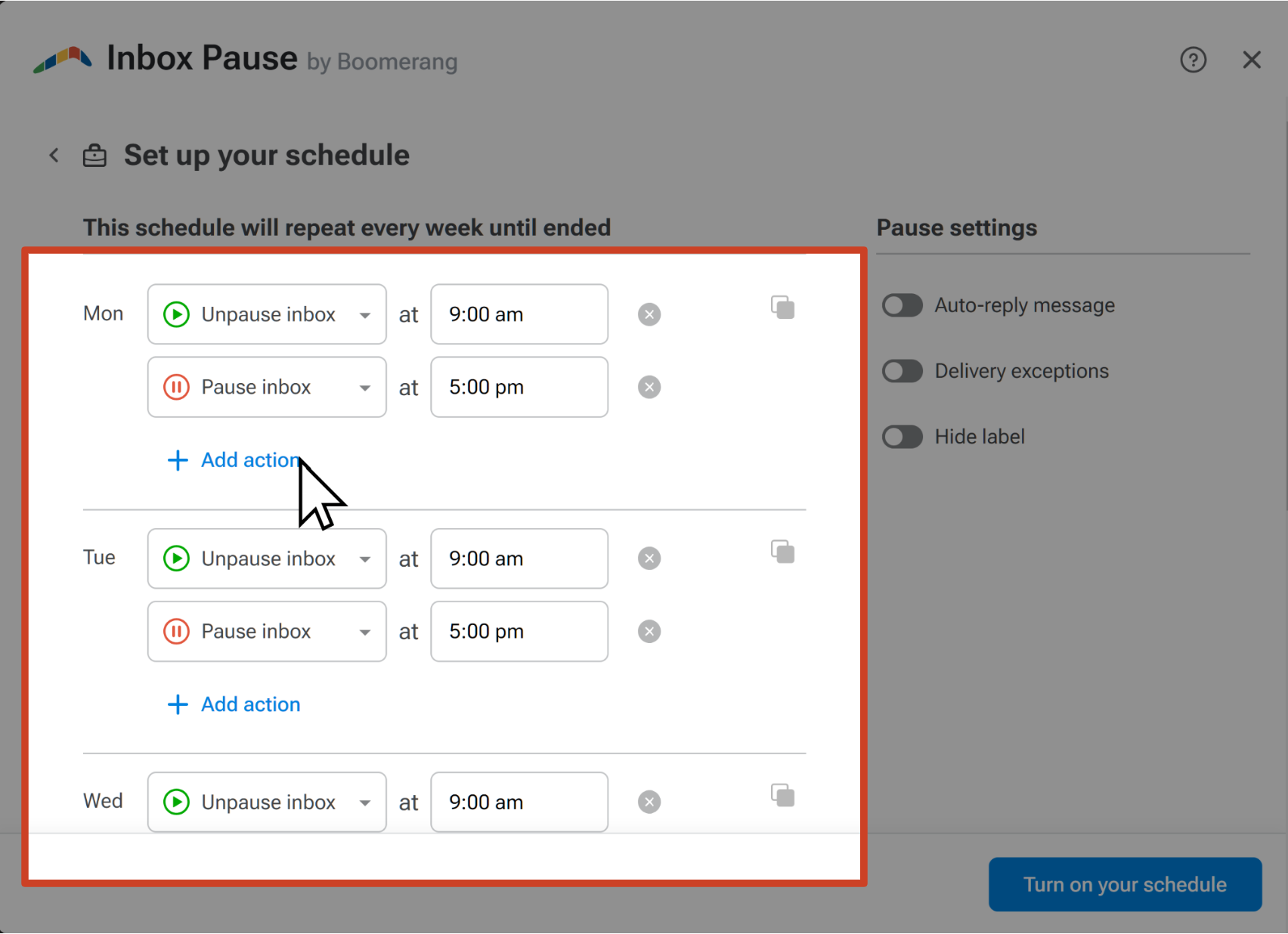Turn on the Hide label switch

pos(903,437)
